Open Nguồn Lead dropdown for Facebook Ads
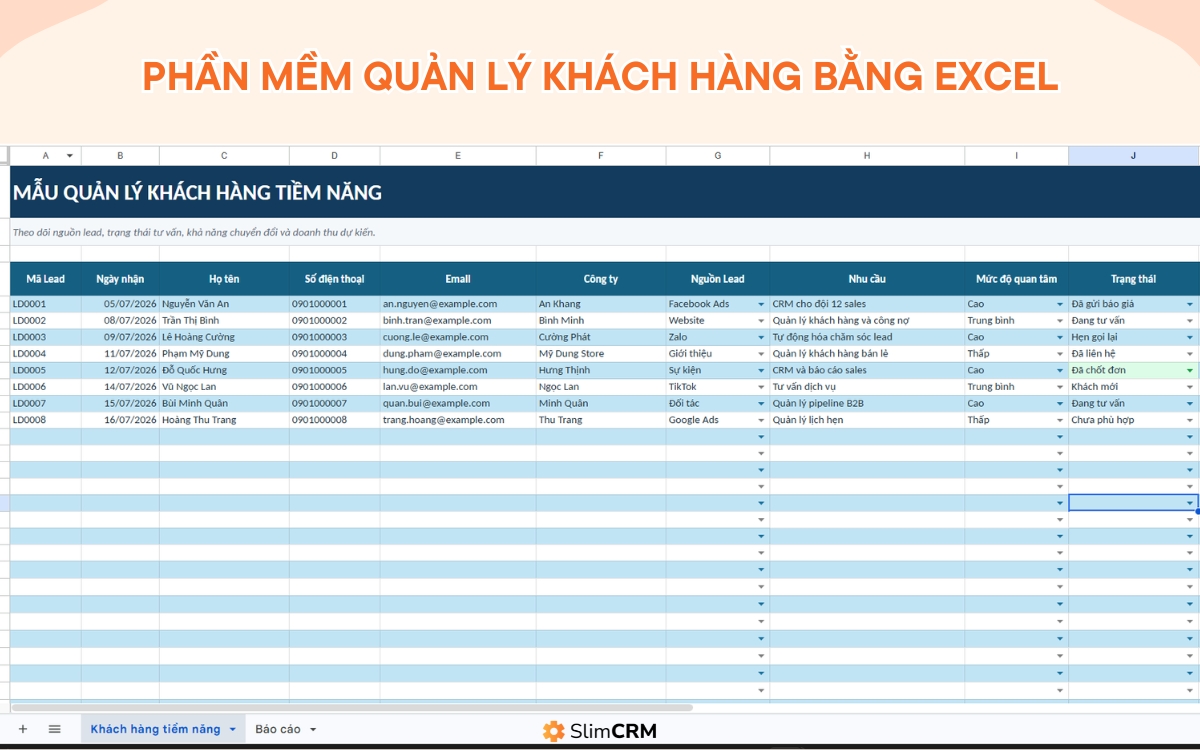 761,304
